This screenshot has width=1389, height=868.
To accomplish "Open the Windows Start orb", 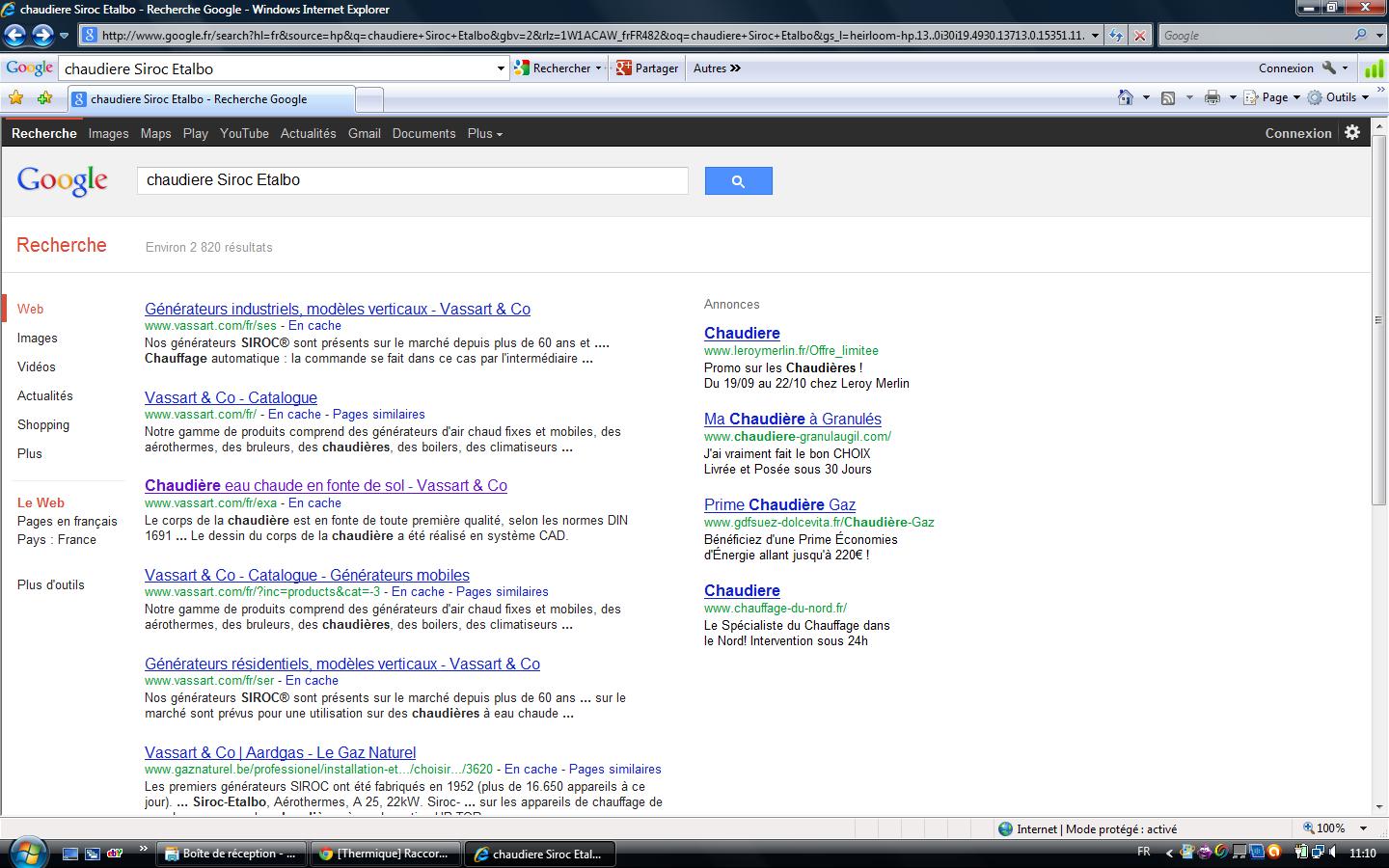I will coord(27,853).
